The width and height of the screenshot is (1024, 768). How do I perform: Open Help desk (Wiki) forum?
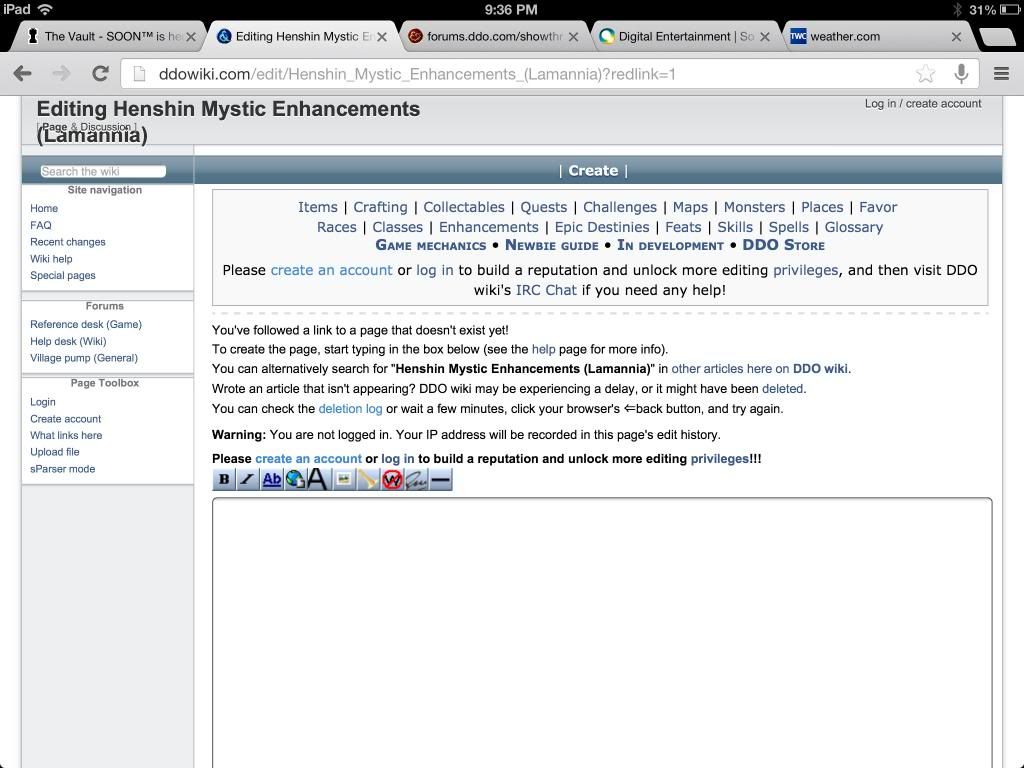tap(68, 341)
